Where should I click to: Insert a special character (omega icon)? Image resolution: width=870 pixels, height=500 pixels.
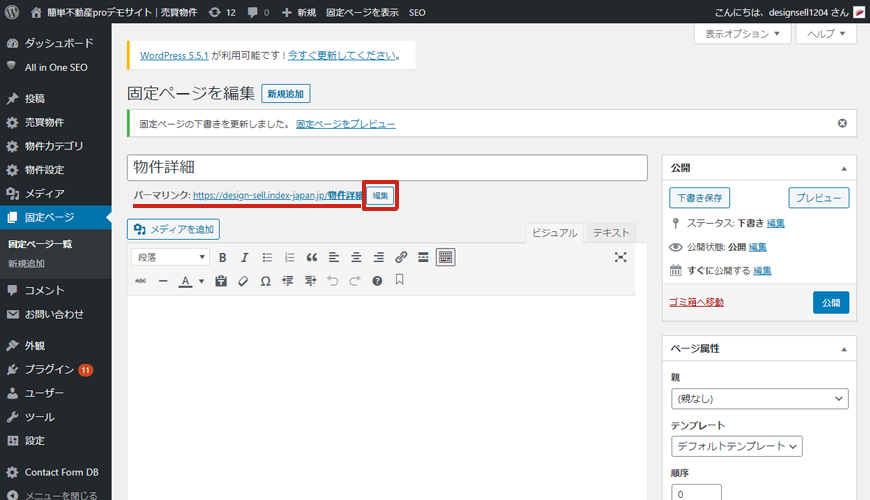coord(265,281)
